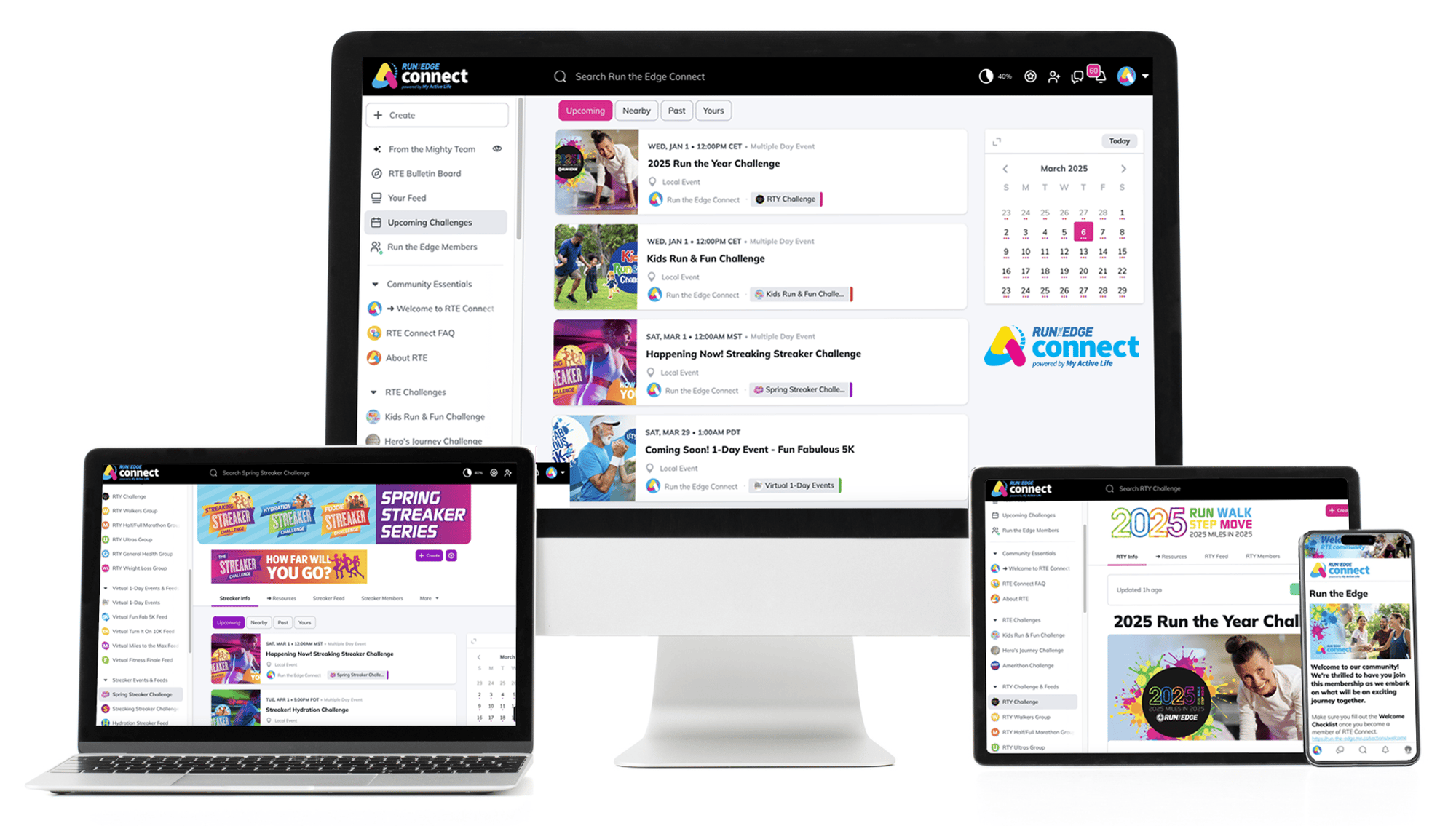Enable the Yours filter button
This screenshot has height=826, width=1456.
(714, 110)
